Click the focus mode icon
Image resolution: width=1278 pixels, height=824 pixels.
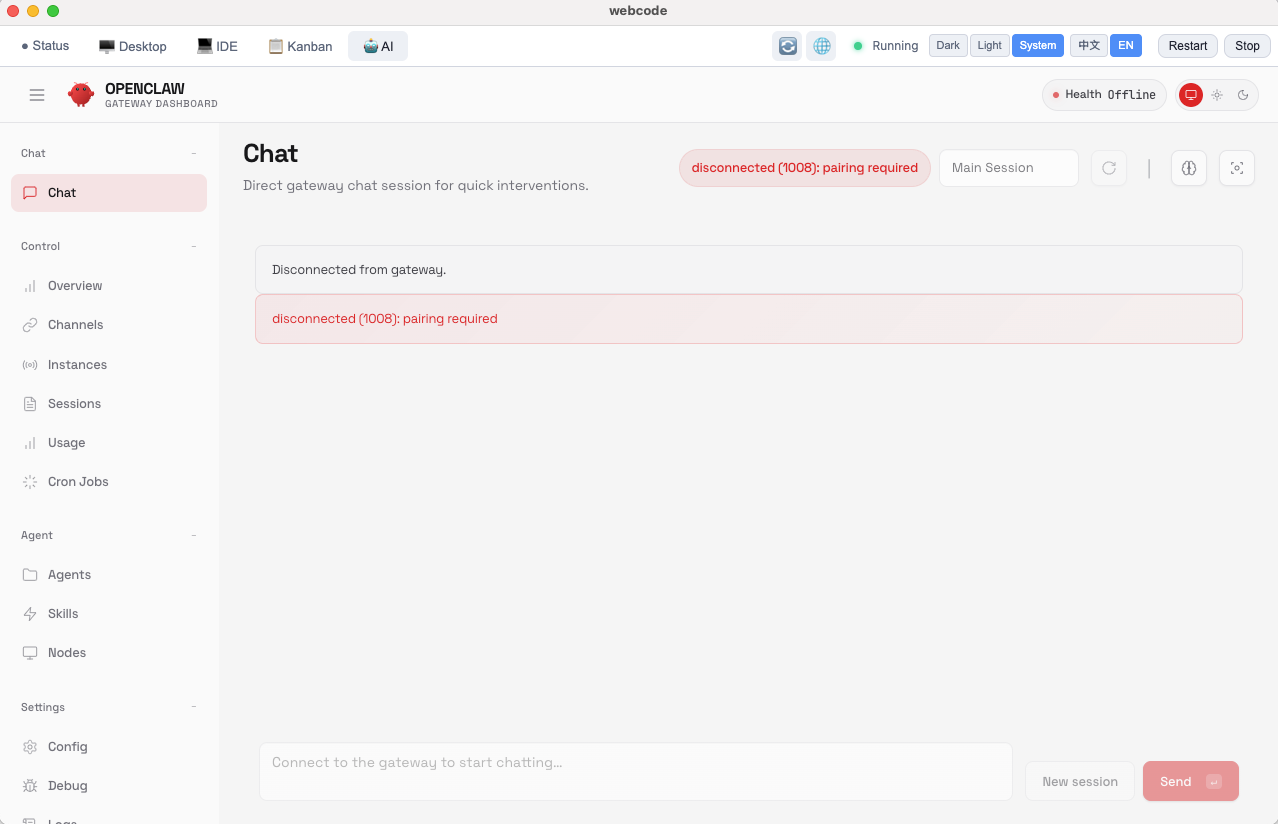[x=1236, y=168]
